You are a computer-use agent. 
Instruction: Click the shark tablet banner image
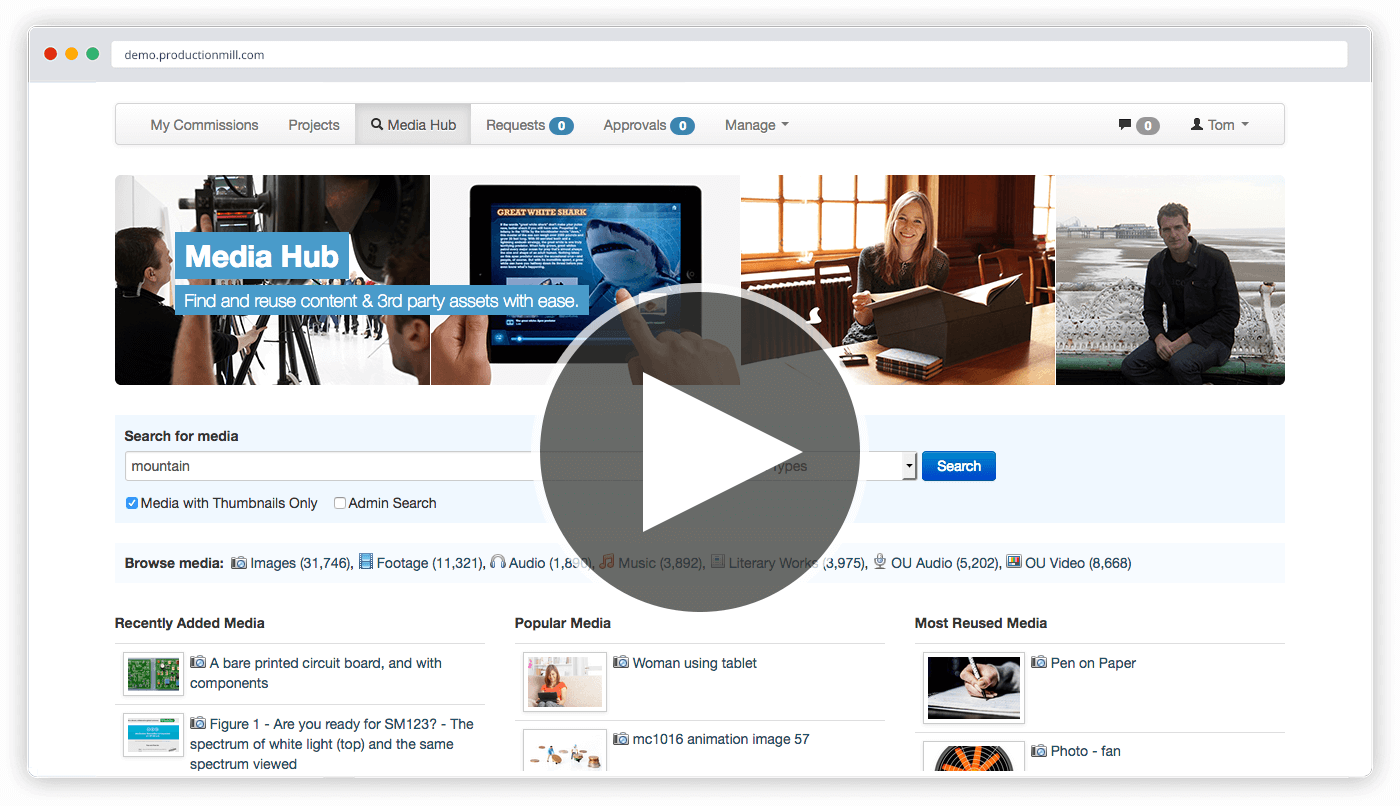[x=585, y=280]
